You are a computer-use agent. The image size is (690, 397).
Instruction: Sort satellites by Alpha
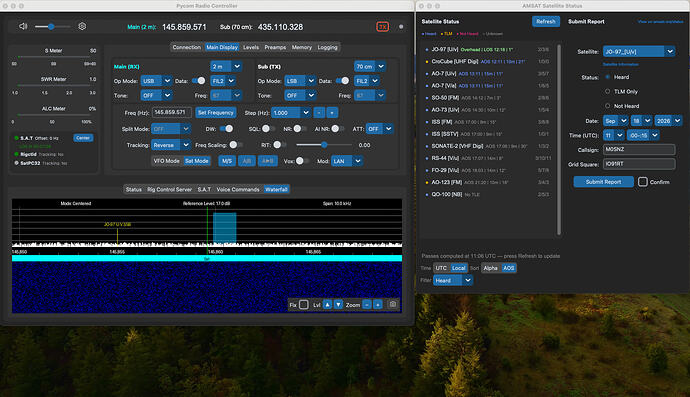pyautogui.click(x=490, y=268)
